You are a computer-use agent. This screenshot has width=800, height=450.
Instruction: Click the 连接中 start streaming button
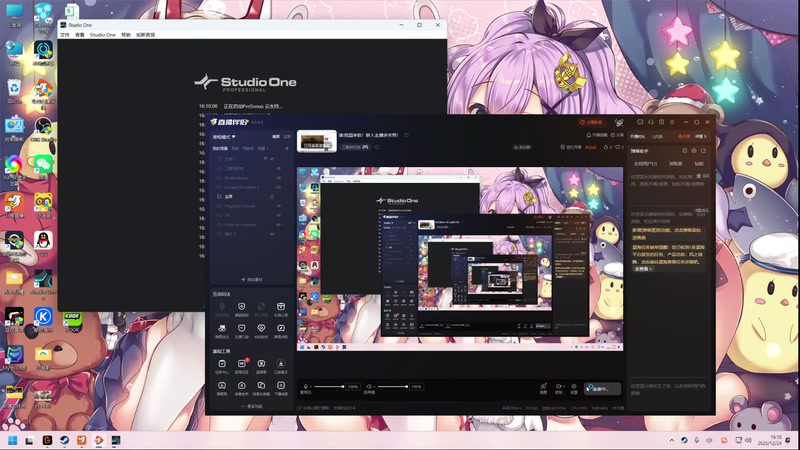point(603,389)
